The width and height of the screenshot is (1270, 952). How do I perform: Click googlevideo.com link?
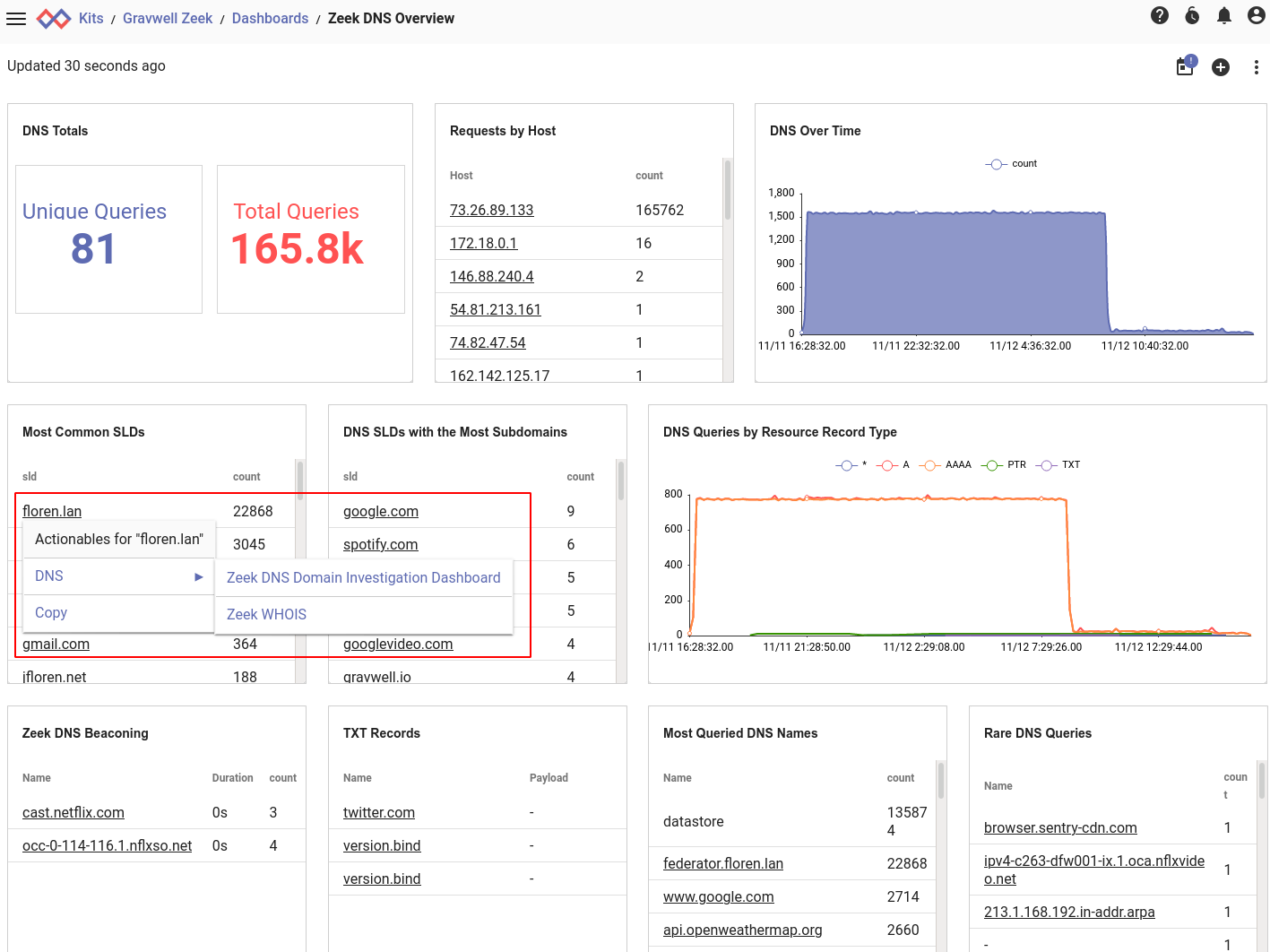398,644
